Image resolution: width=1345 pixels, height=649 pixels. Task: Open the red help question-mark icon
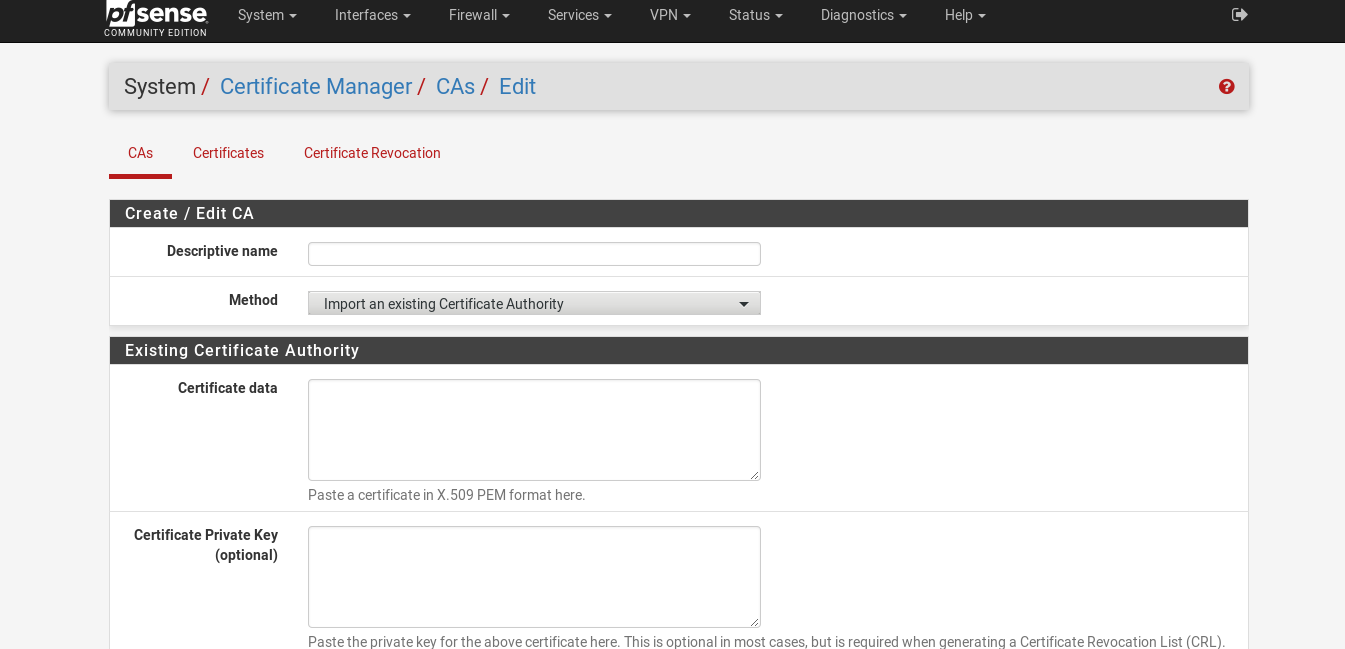pos(1226,87)
